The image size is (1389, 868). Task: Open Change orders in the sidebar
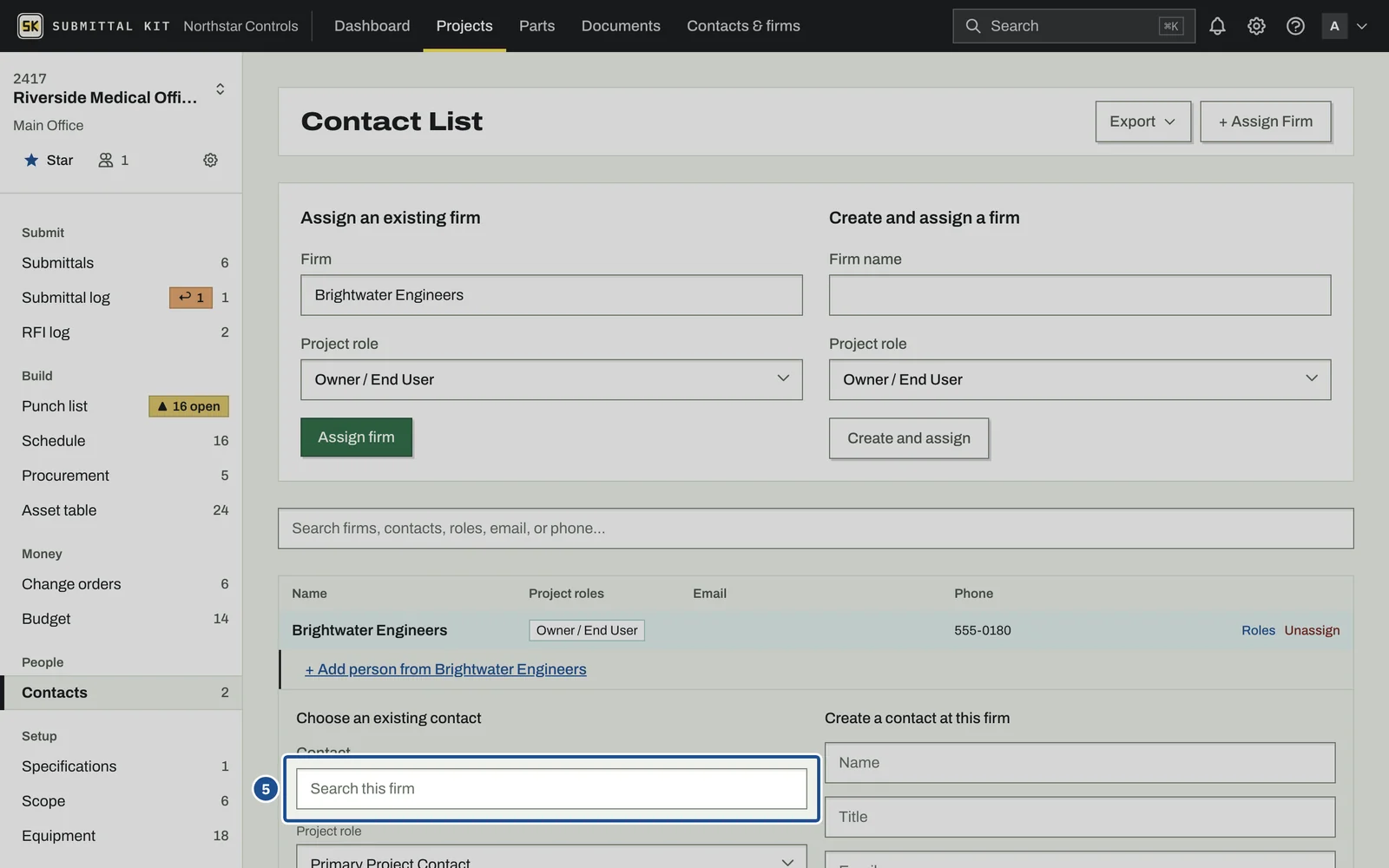tap(121, 584)
